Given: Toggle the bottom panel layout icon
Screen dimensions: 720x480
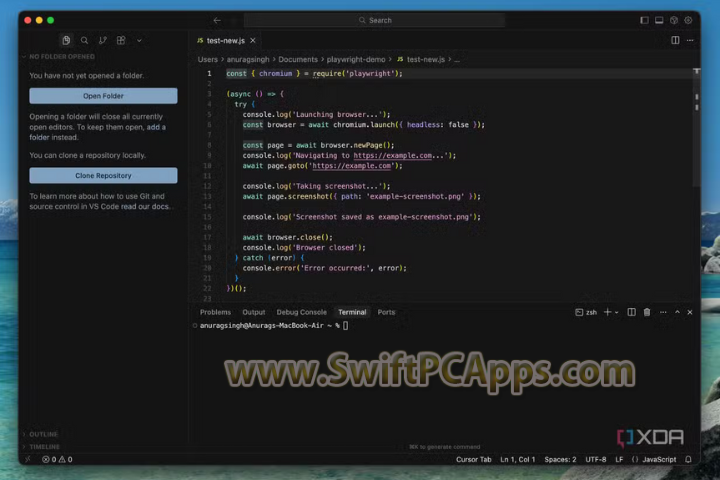Looking at the screenshot, I should click(659, 20).
